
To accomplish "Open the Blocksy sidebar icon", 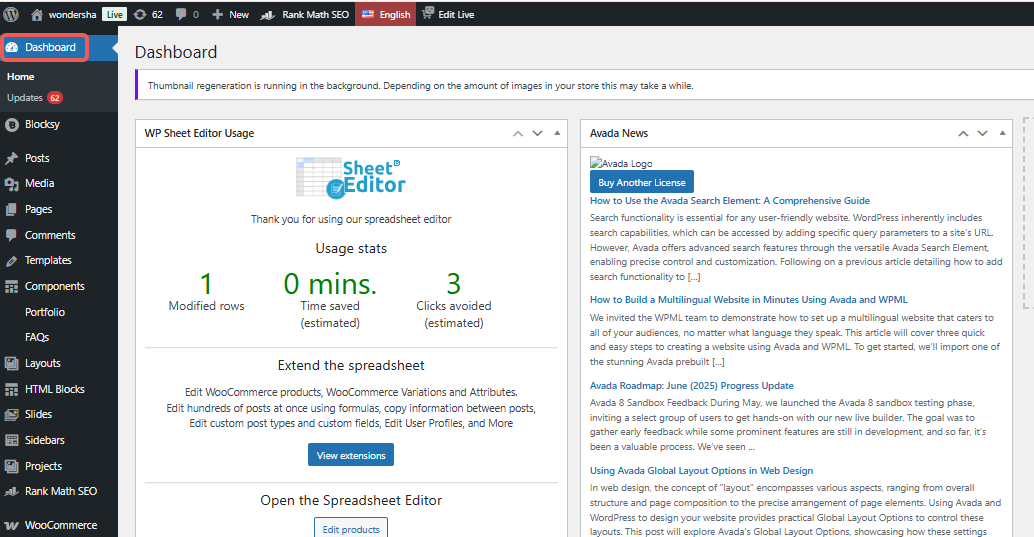I will tap(12, 125).
